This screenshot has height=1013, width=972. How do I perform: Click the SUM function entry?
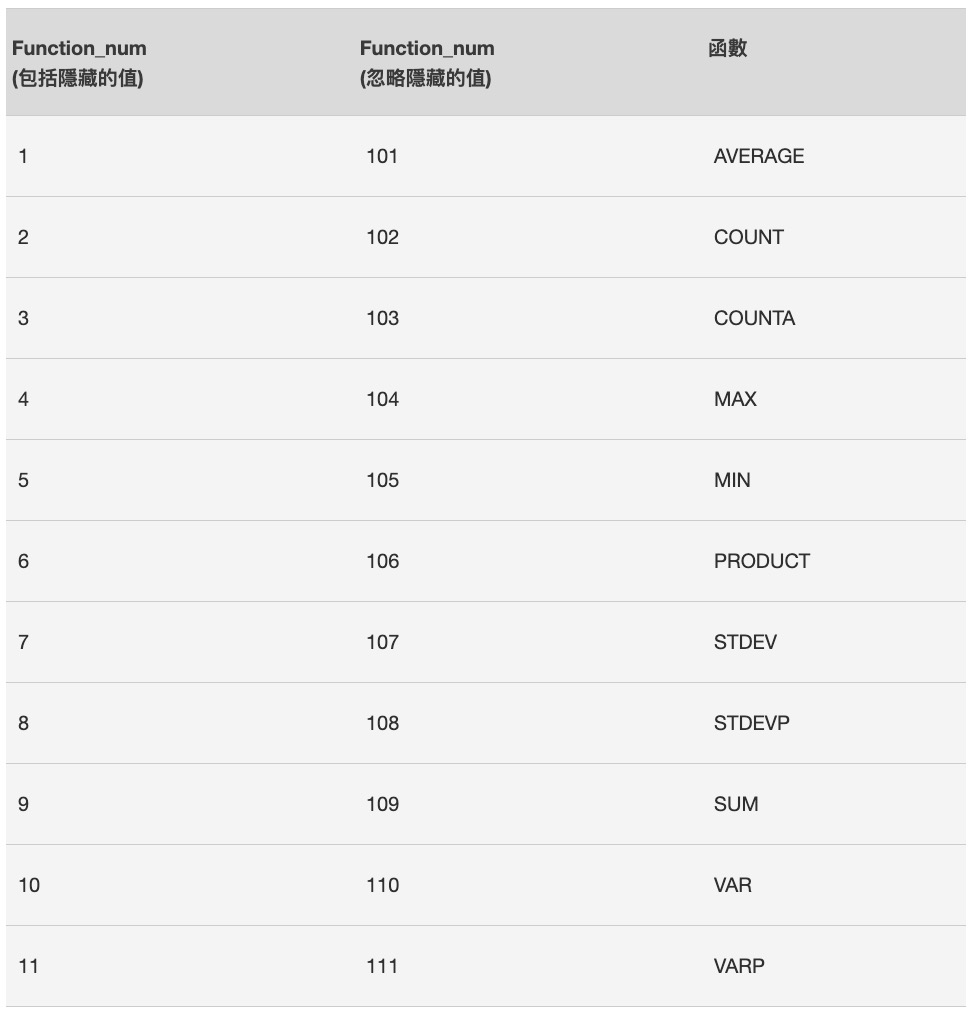[x=736, y=804]
